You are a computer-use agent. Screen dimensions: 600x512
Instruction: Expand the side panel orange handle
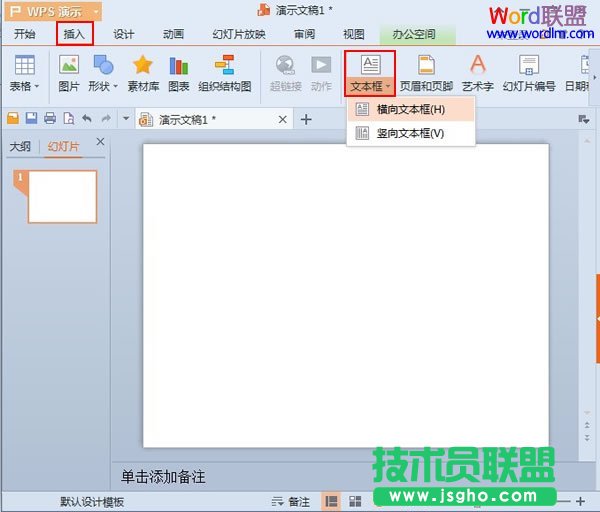pos(597,318)
